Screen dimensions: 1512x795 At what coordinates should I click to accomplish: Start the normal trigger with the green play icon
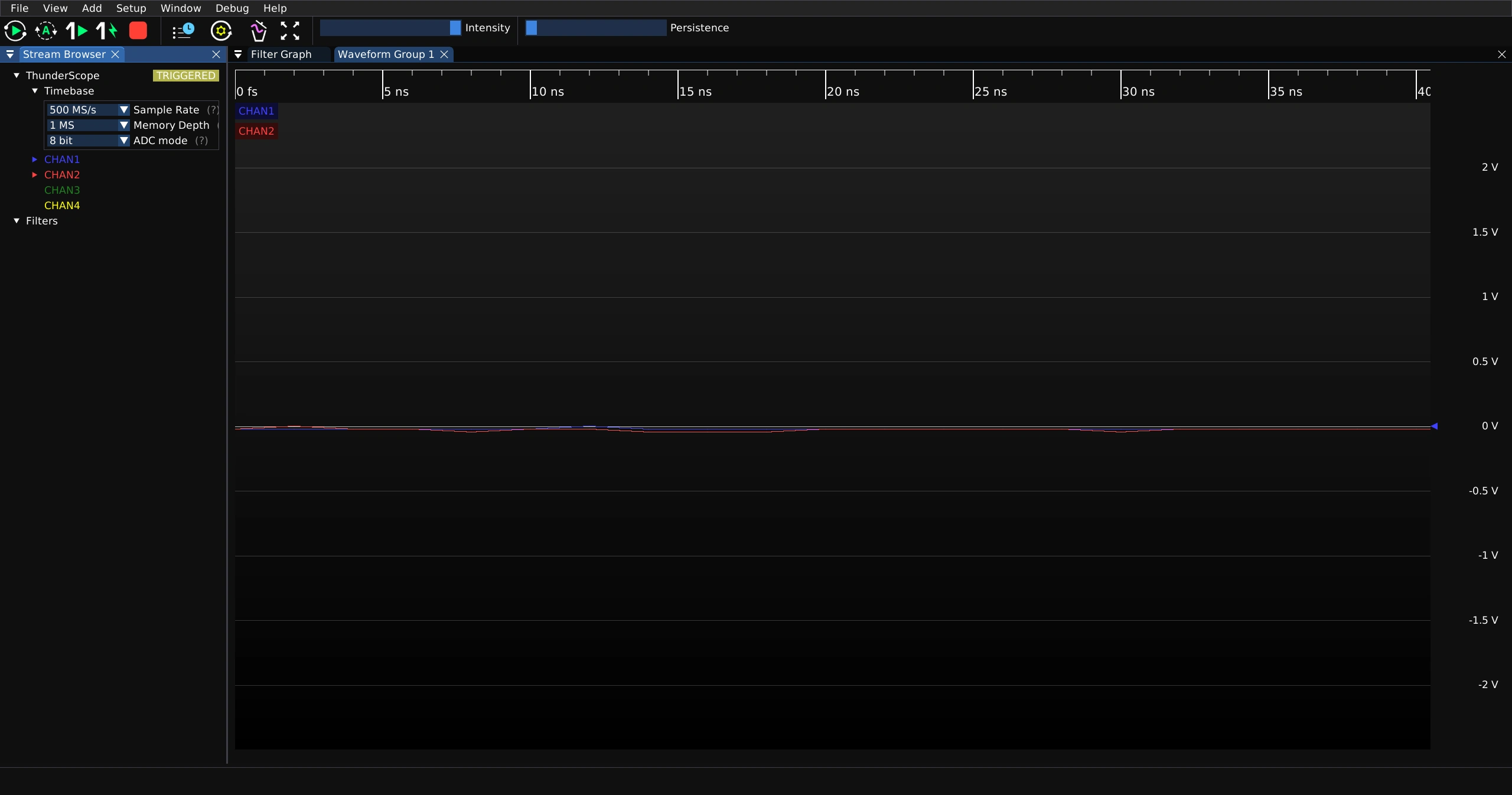pos(15,31)
